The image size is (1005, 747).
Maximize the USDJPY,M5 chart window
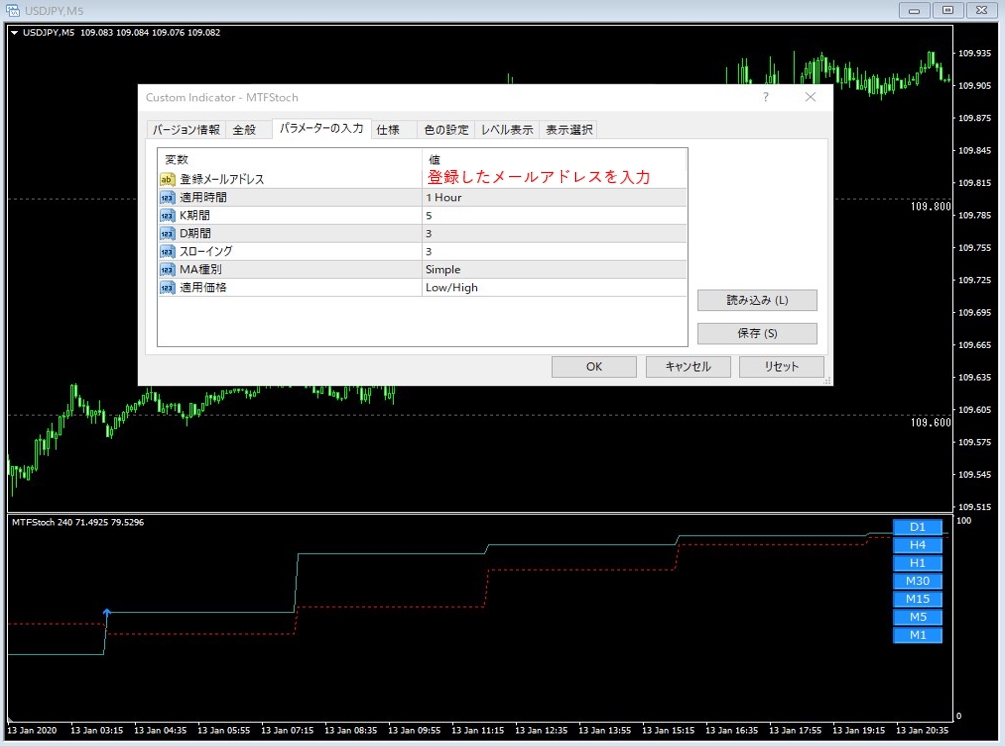click(947, 10)
